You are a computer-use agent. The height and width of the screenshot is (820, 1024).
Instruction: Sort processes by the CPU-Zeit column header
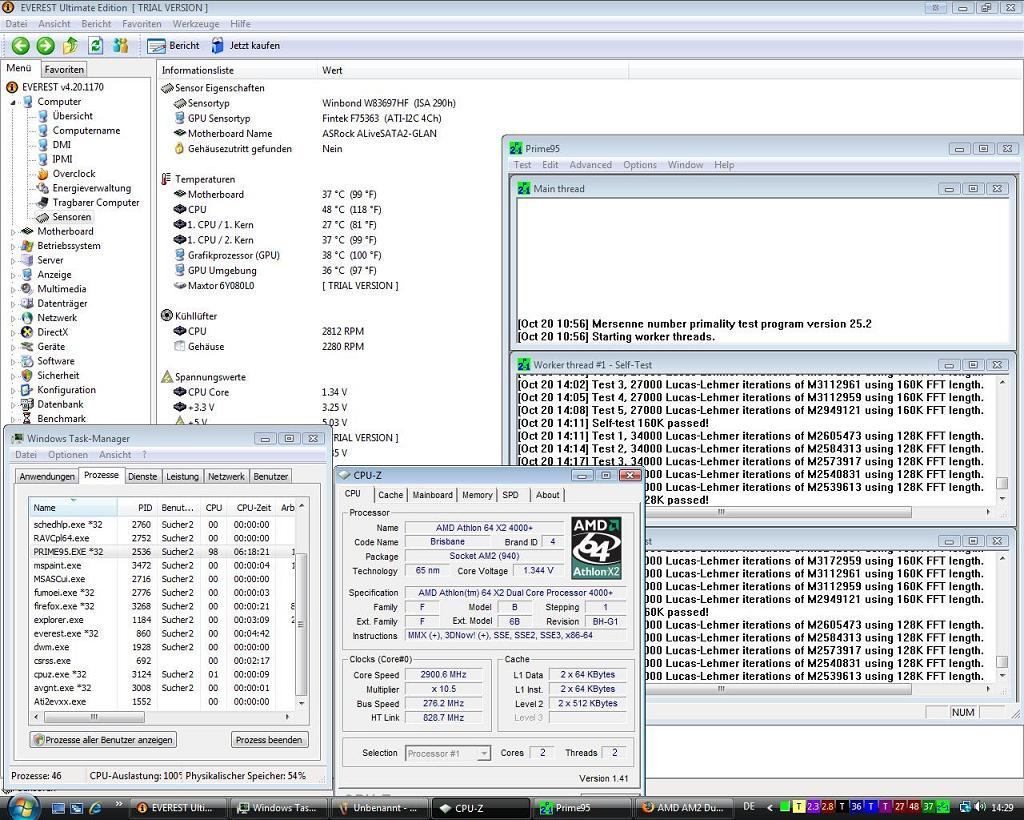(253, 507)
